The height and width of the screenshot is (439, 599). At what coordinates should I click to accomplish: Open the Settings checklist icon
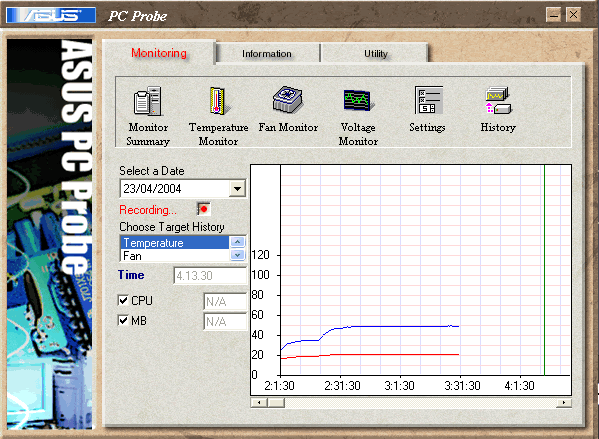429,100
